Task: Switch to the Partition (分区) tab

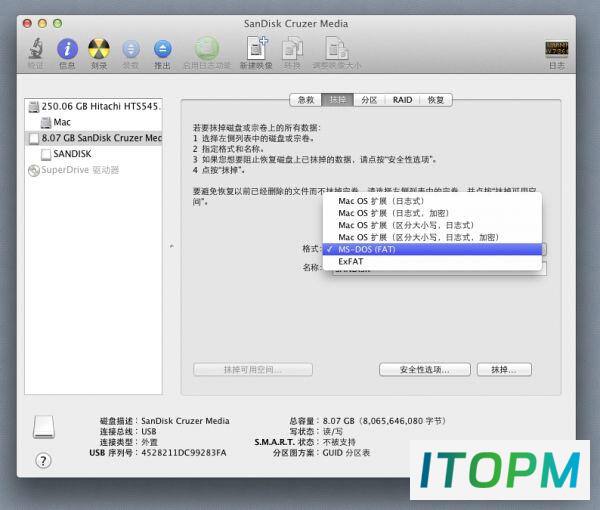Action: pos(369,100)
